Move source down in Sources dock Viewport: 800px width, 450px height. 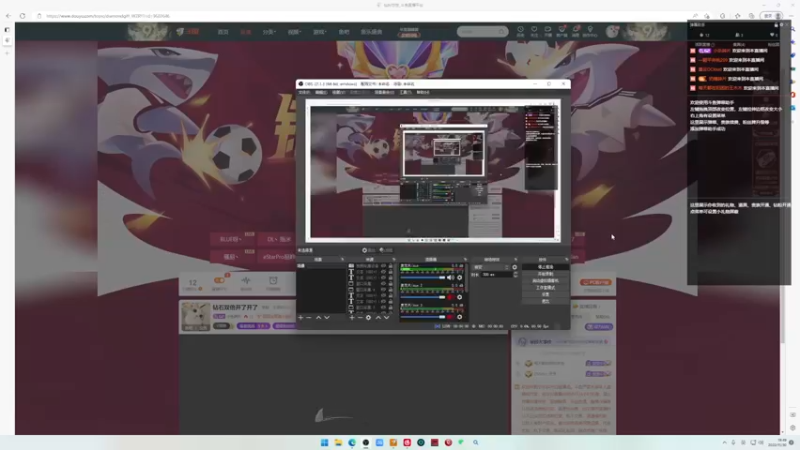pyautogui.click(x=387, y=317)
